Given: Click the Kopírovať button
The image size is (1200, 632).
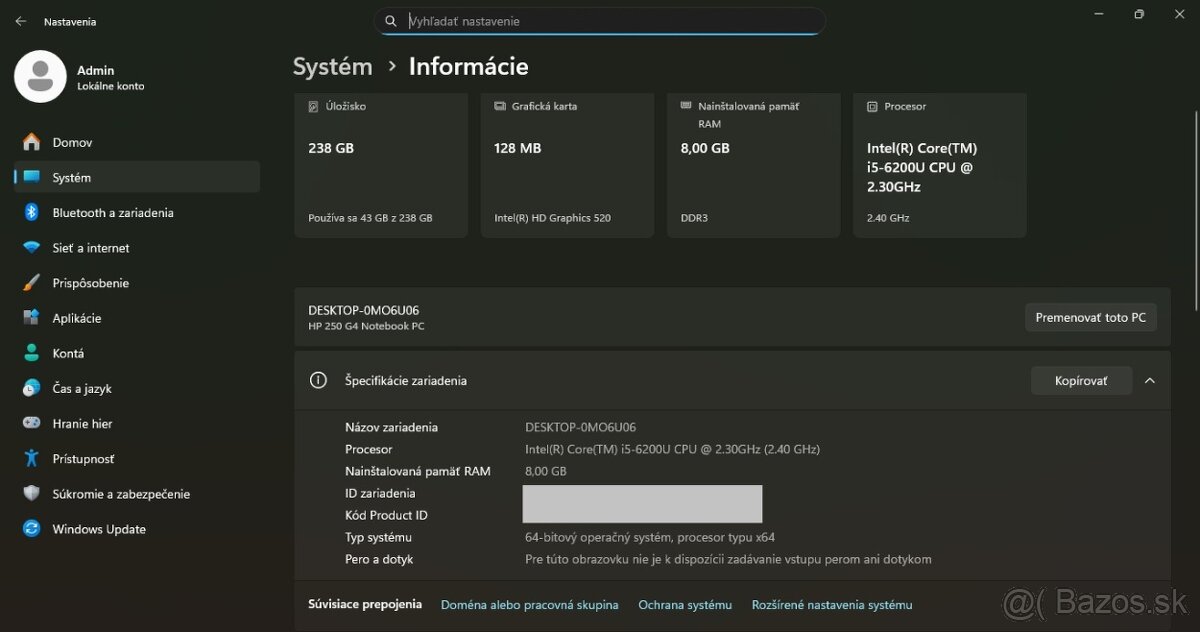Looking at the screenshot, I should [x=1081, y=380].
